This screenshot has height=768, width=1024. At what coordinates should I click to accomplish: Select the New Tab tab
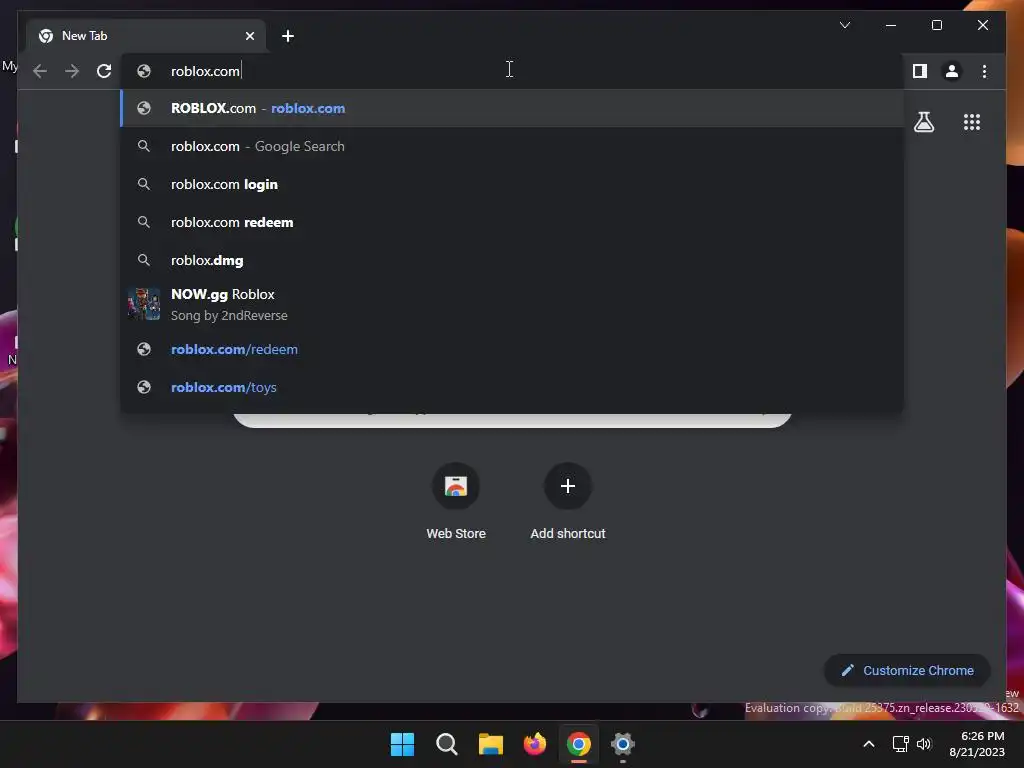point(146,36)
